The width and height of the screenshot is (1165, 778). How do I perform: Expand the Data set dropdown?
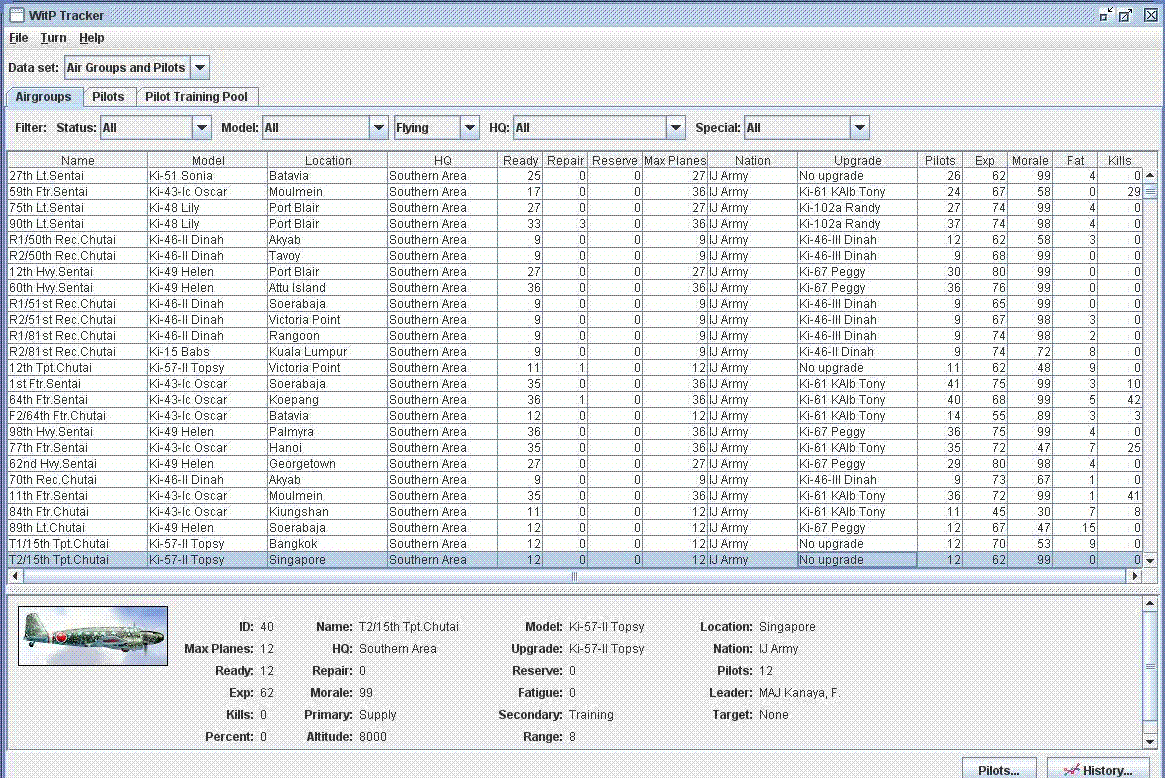199,68
